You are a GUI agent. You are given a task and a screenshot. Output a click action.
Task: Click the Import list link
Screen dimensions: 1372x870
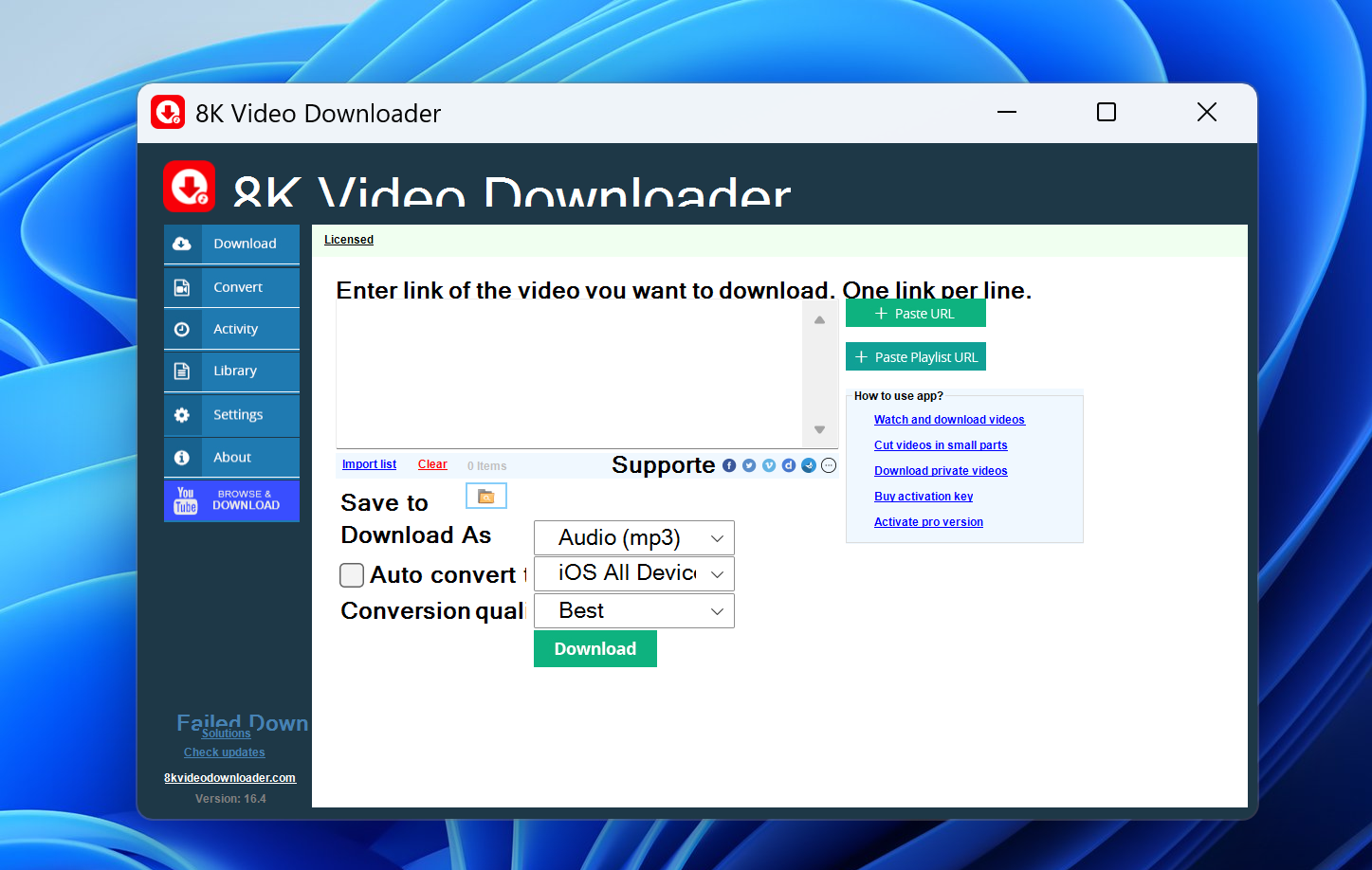tap(369, 464)
